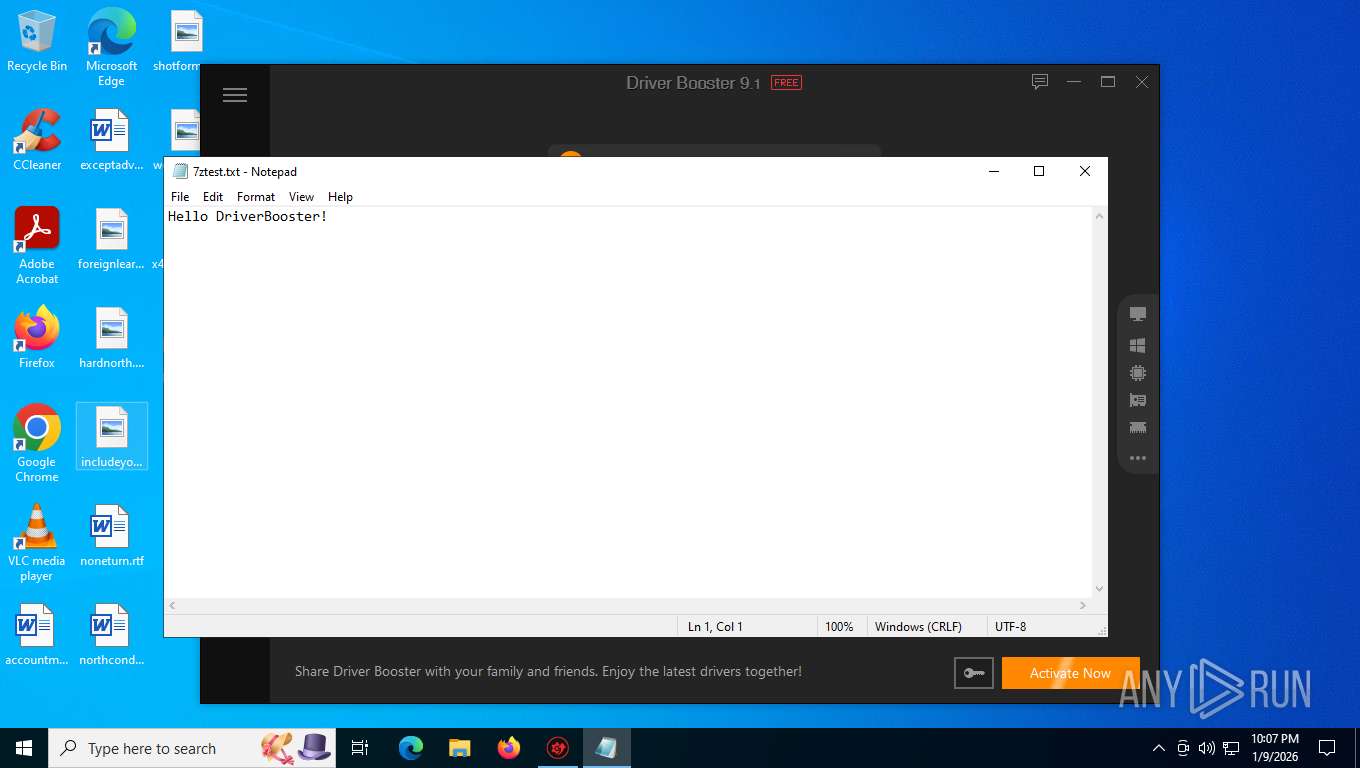Open notification center icon
This screenshot has height=768, width=1360.
1327,748
